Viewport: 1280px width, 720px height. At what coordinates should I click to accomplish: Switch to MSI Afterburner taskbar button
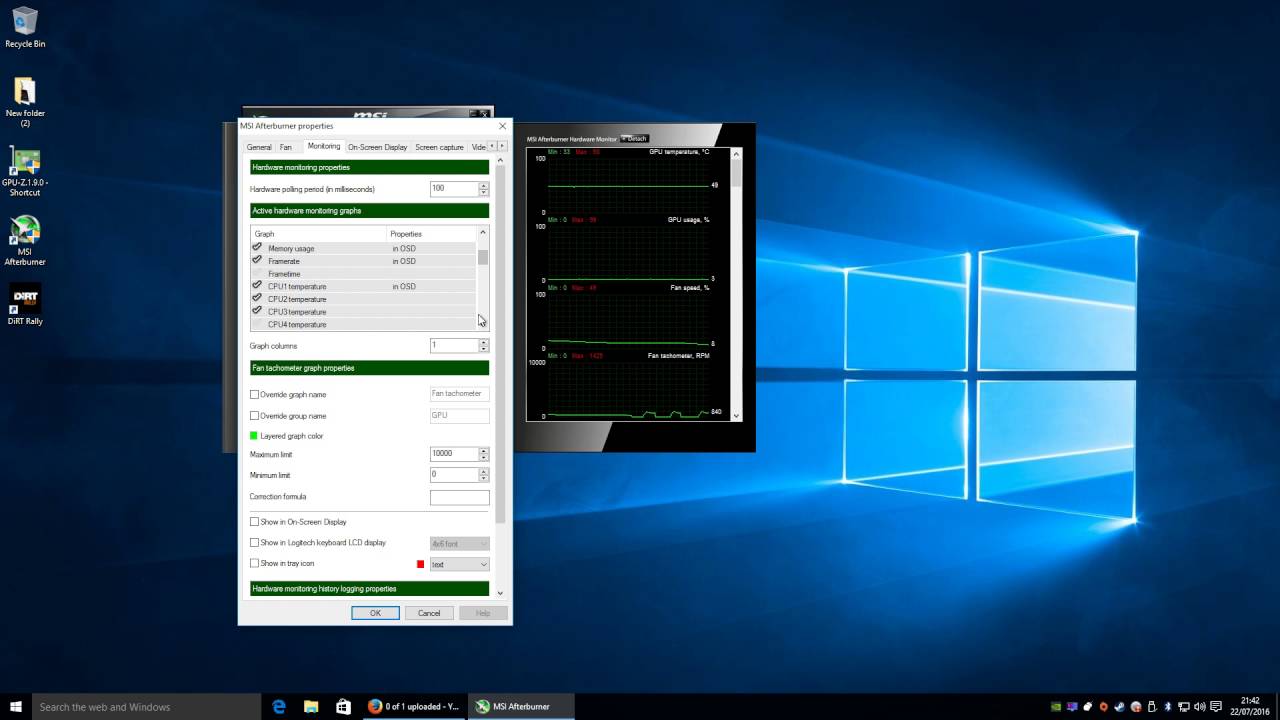click(x=522, y=706)
